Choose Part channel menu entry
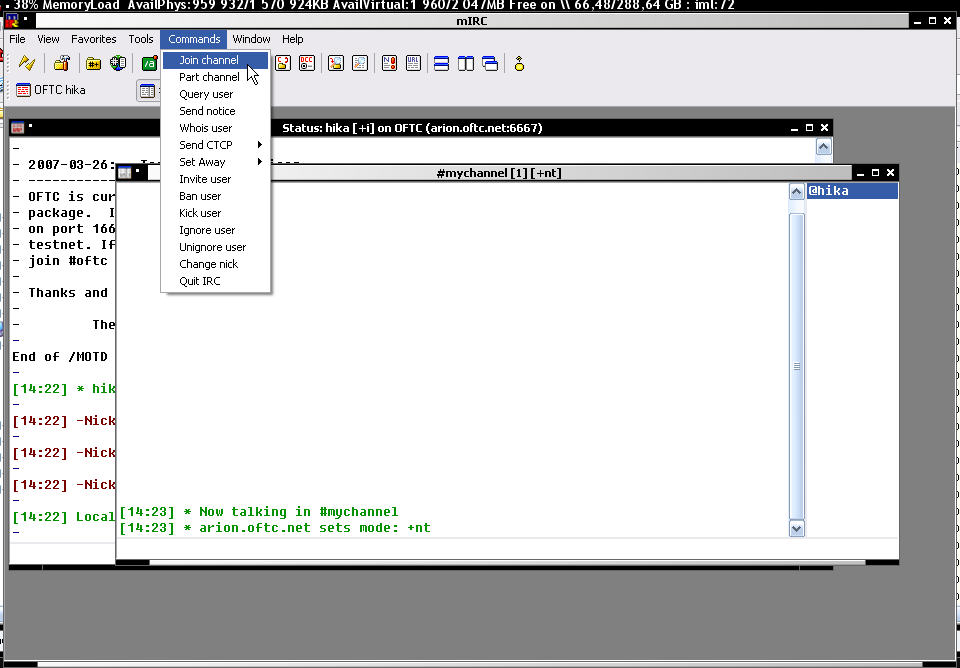 [215, 77]
